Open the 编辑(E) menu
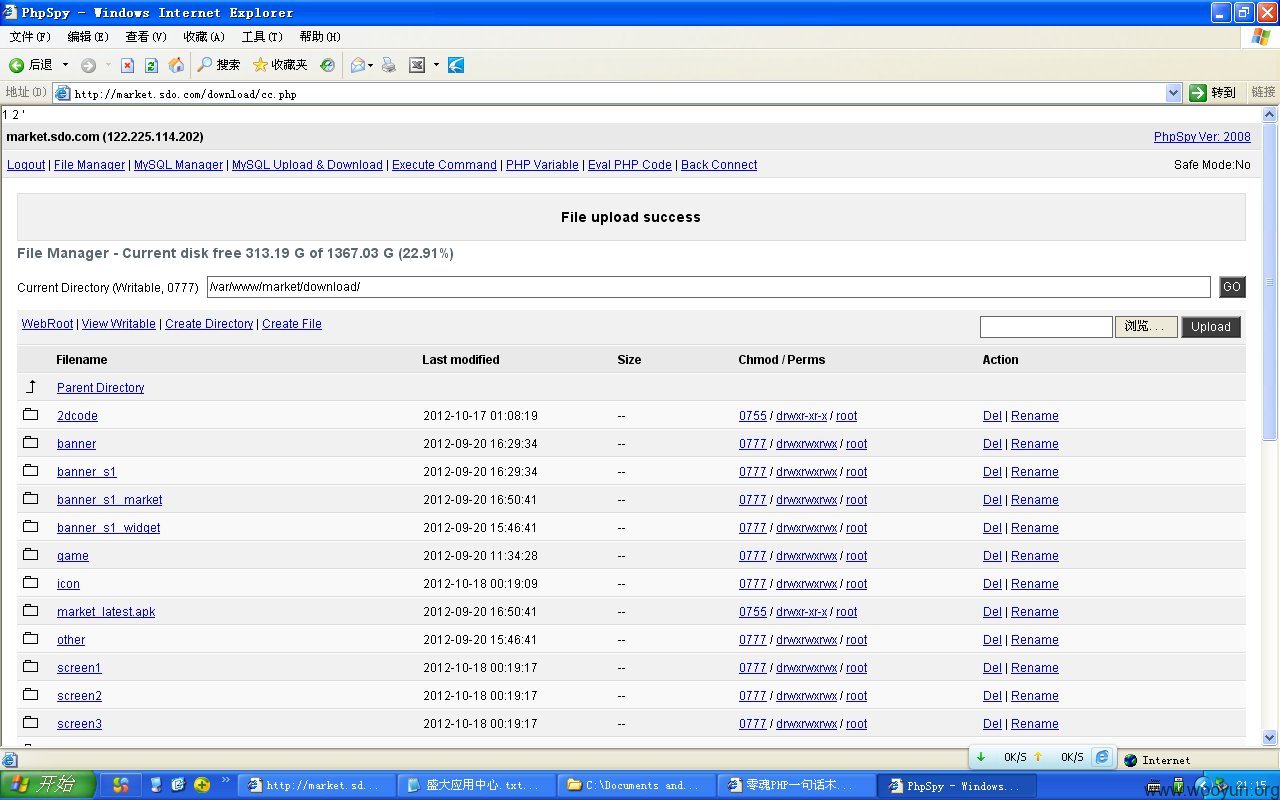Screen dimensions: 1280x800 click(88, 37)
